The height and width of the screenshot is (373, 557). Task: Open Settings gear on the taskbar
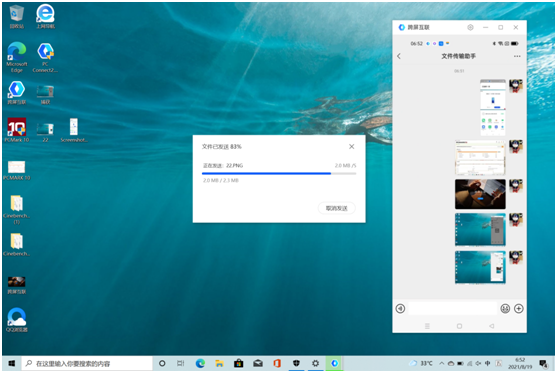tap(315, 363)
